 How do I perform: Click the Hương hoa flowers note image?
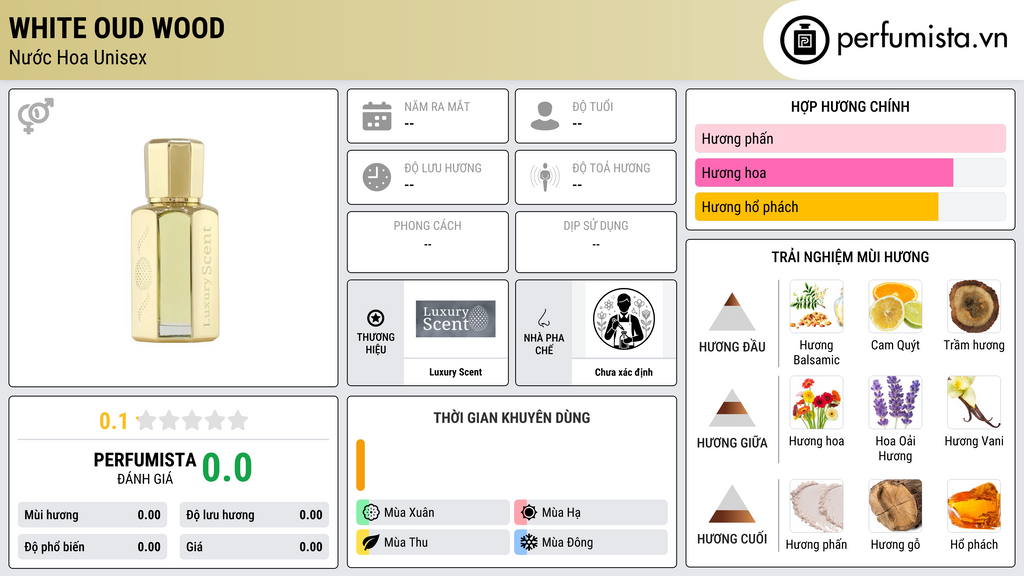tap(816, 402)
